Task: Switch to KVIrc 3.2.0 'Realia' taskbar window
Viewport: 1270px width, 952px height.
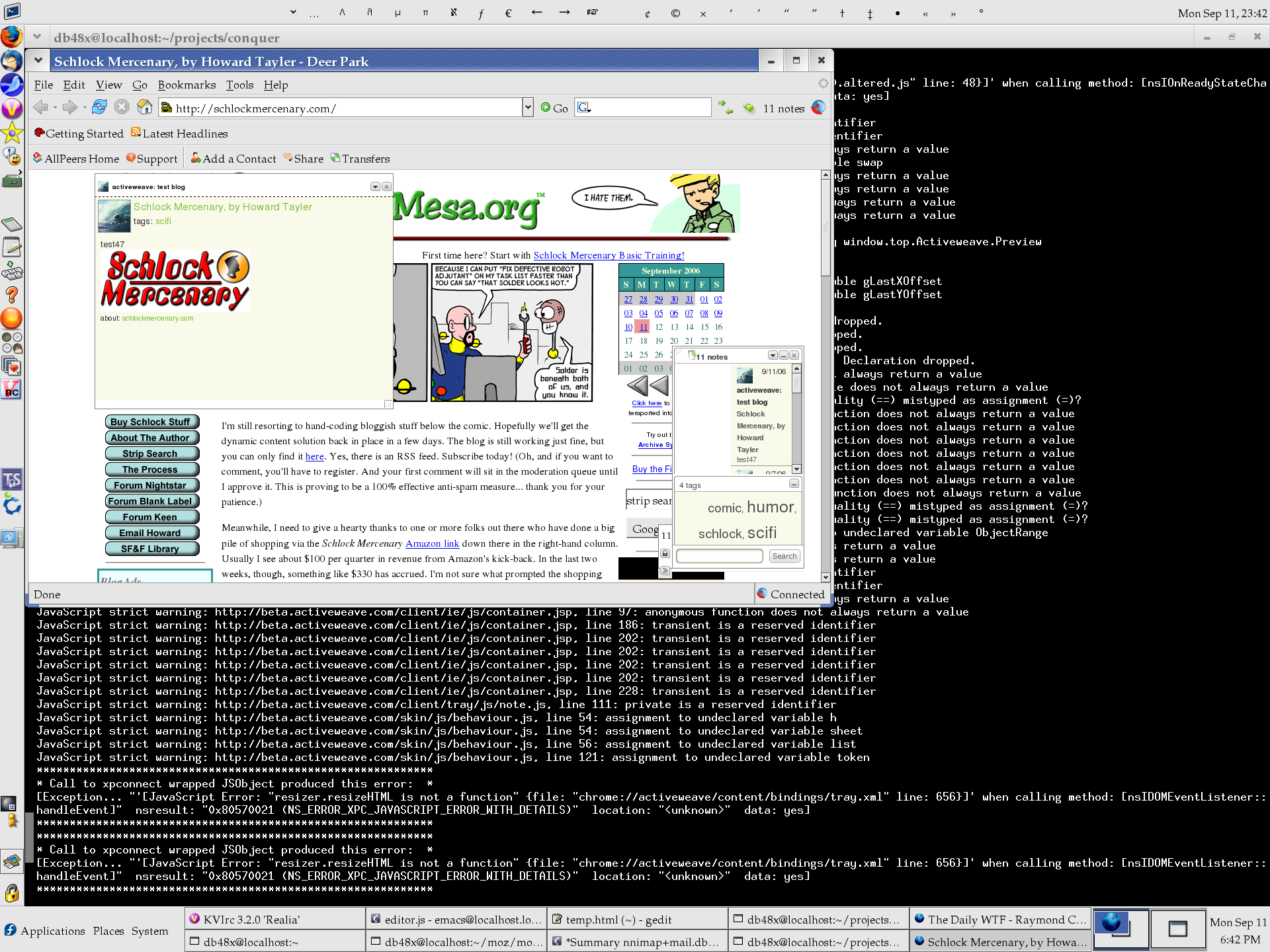Action: (275, 920)
